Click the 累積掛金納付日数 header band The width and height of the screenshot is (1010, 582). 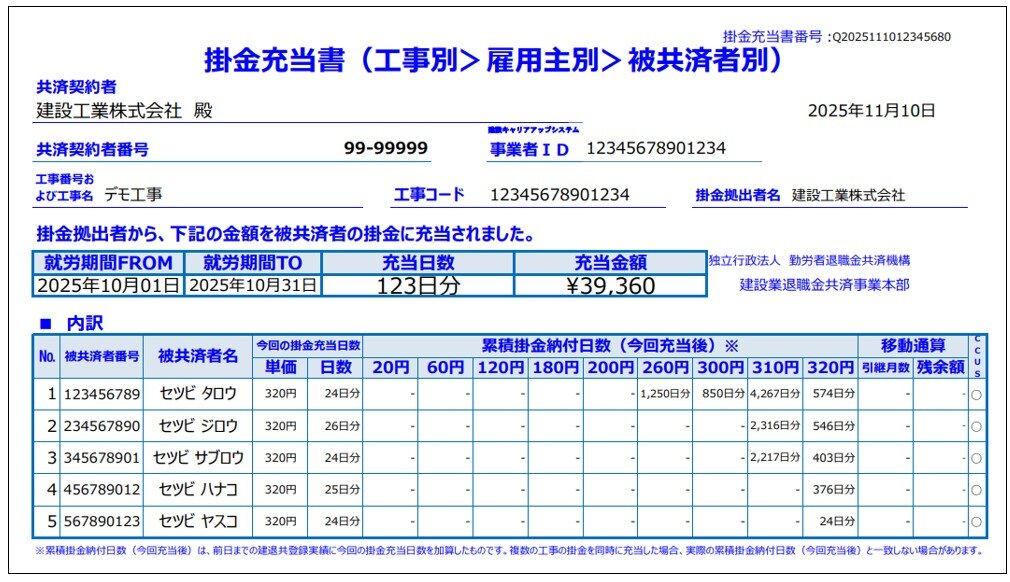pyautogui.click(x=605, y=345)
